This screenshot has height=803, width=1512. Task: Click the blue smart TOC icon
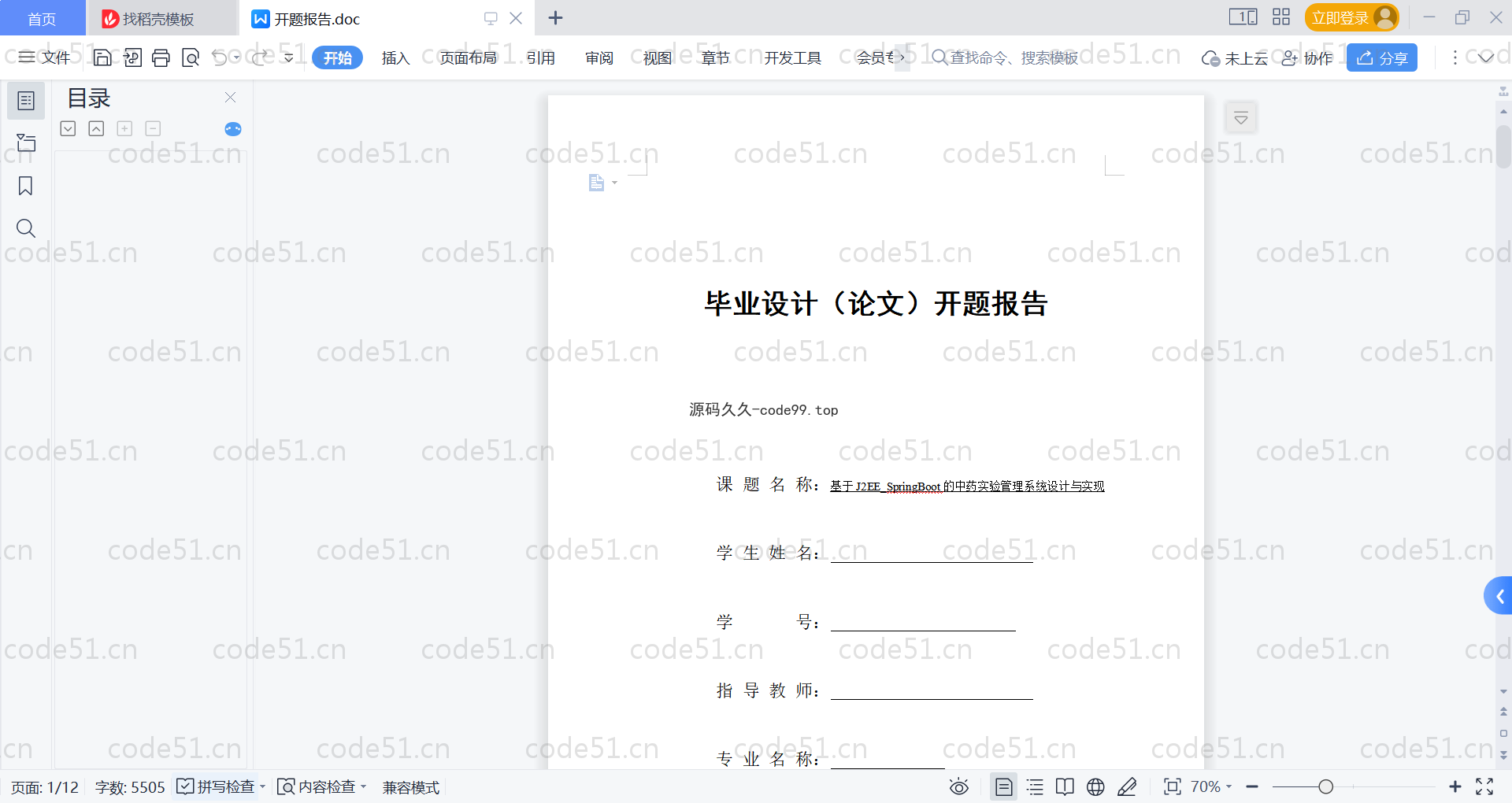coord(233,129)
